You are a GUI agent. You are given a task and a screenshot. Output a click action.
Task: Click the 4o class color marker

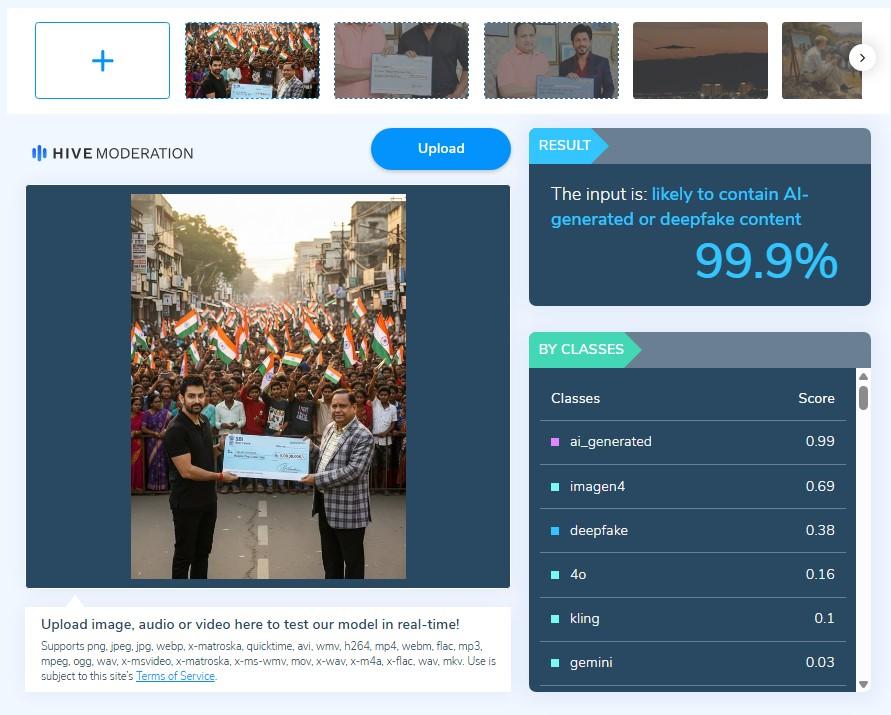pos(555,575)
